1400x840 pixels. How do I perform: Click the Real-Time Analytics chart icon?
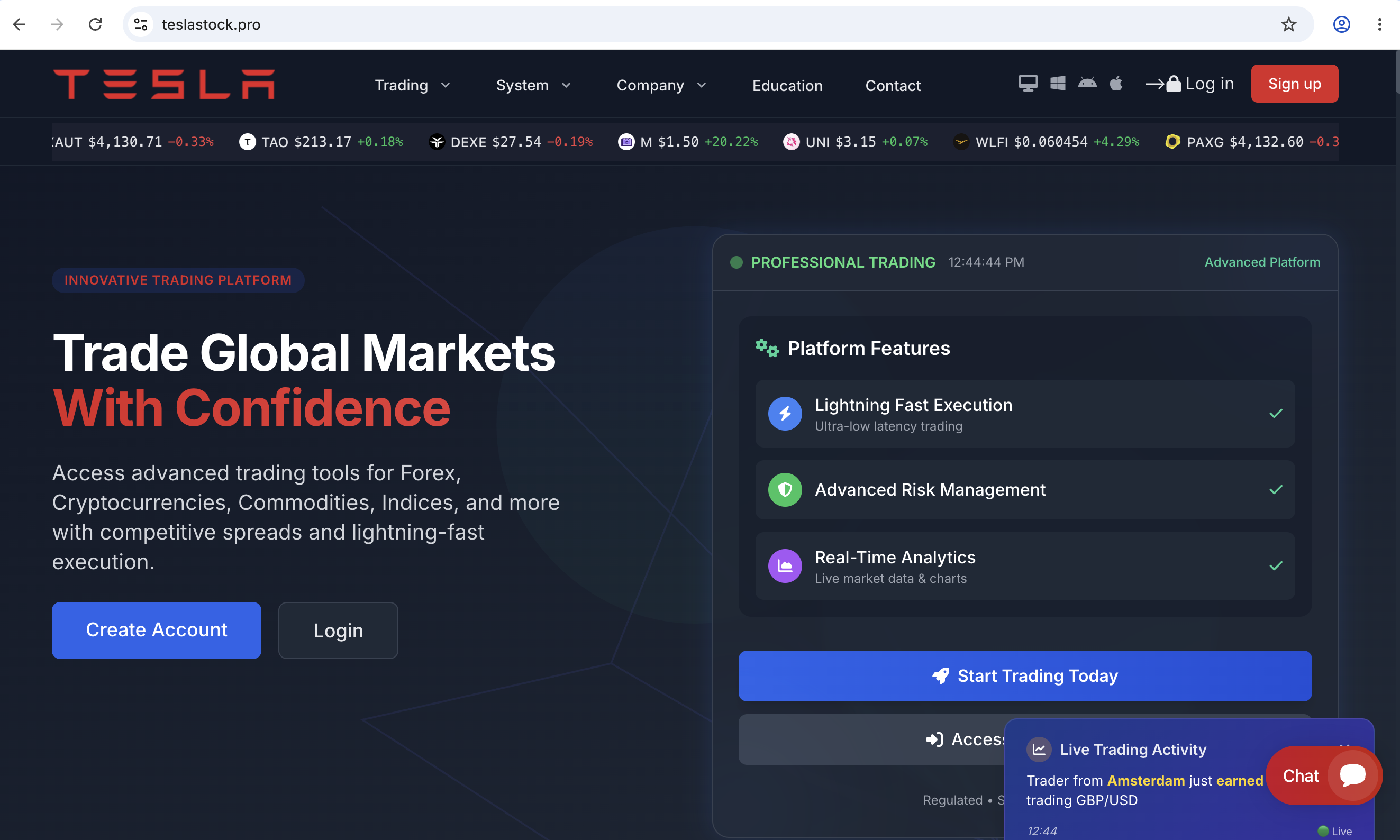click(x=785, y=565)
